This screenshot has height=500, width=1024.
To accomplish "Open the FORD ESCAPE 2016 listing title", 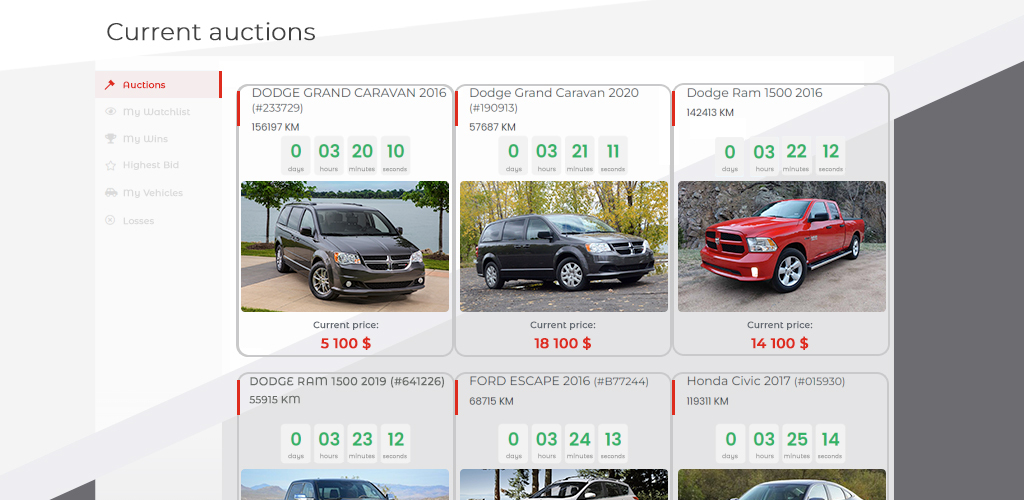I will pyautogui.click(x=559, y=381).
